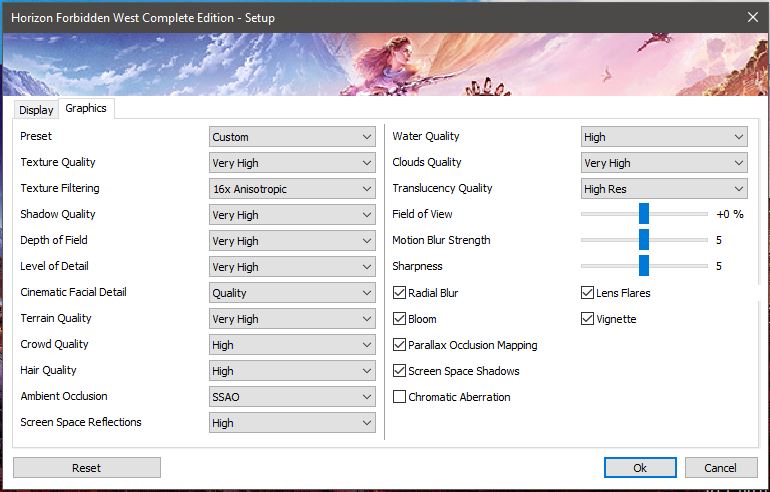This screenshot has height=492, width=770.
Task: Expand the Terrain Quality dropdown
Action: tap(292, 319)
